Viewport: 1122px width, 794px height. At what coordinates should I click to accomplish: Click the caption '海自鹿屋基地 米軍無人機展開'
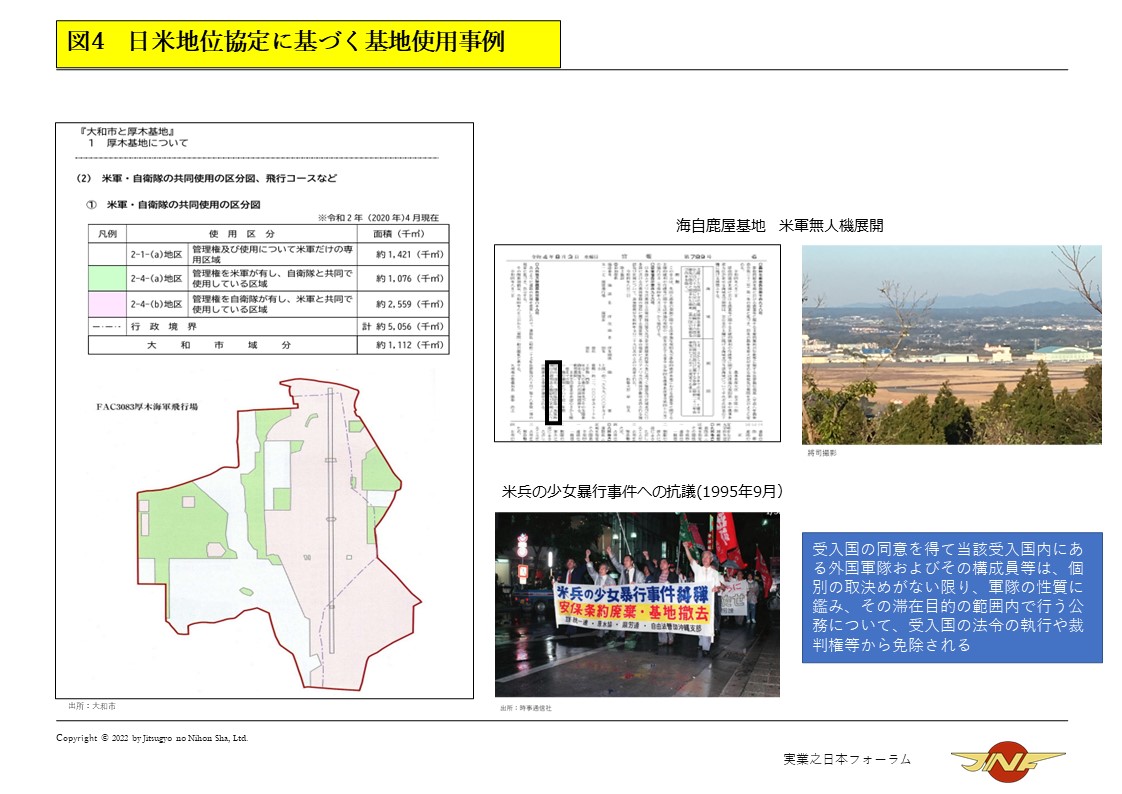780,226
